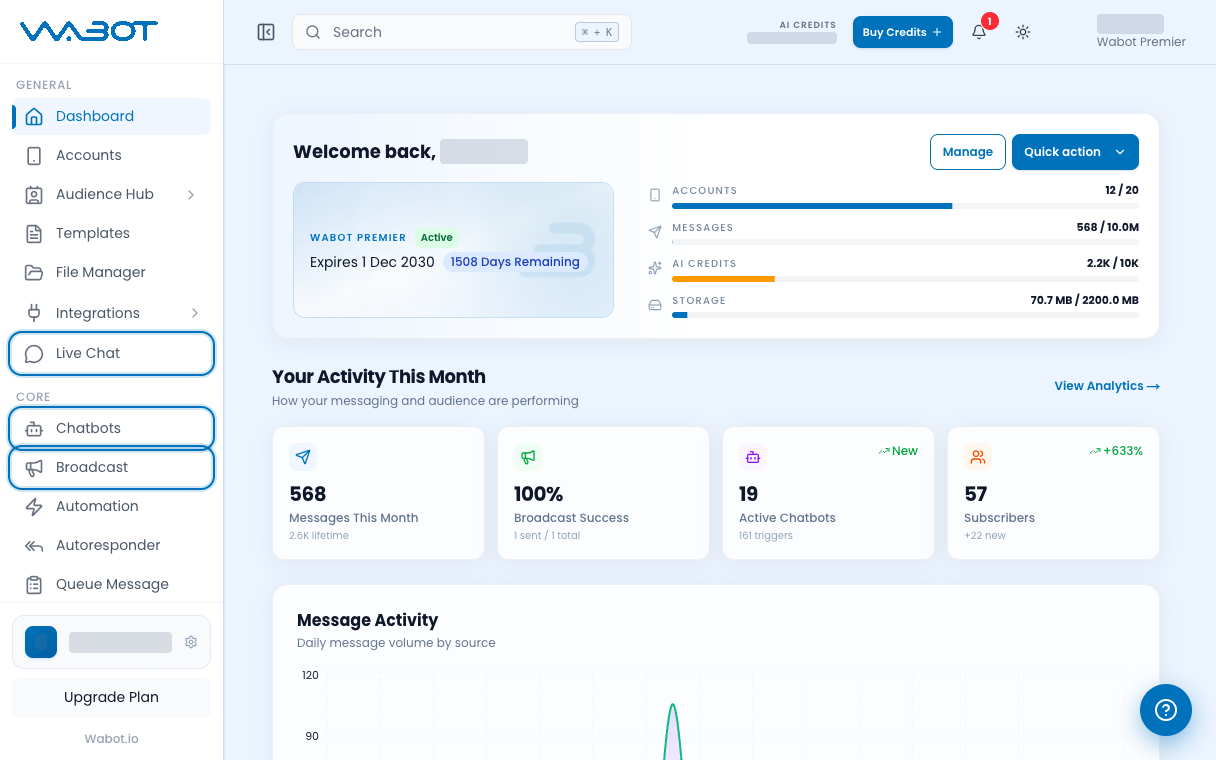This screenshot has width=1216, height=760.
Task: Follow the View Analytics link
Action: click(1107, 386)
